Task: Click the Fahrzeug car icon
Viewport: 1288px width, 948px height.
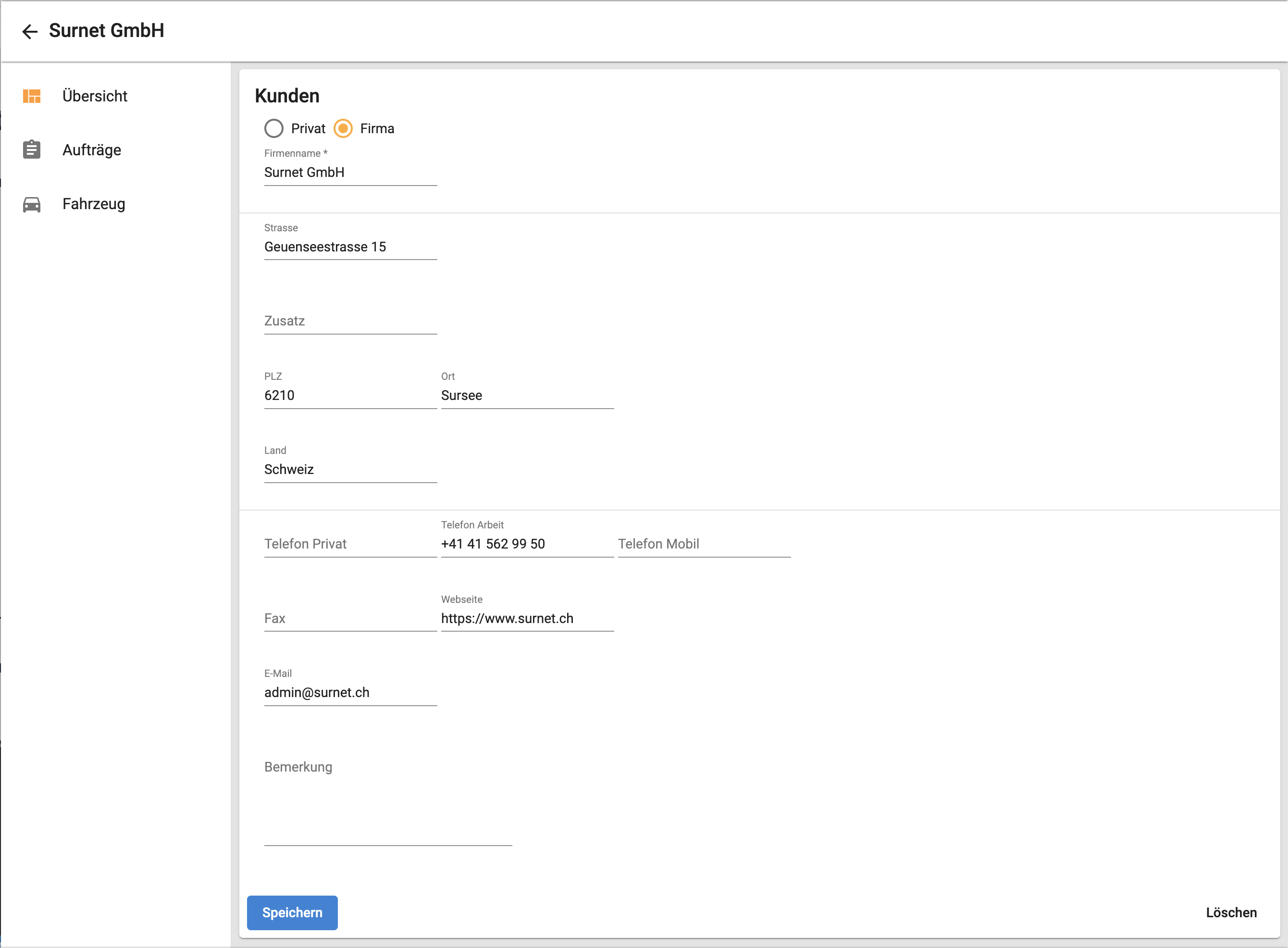Action: (32, 204)
